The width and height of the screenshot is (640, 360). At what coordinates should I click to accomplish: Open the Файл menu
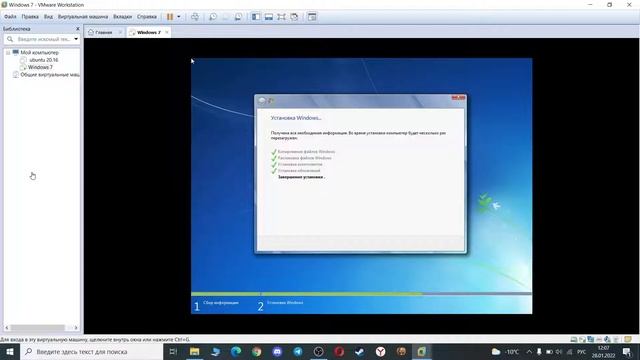10,17
